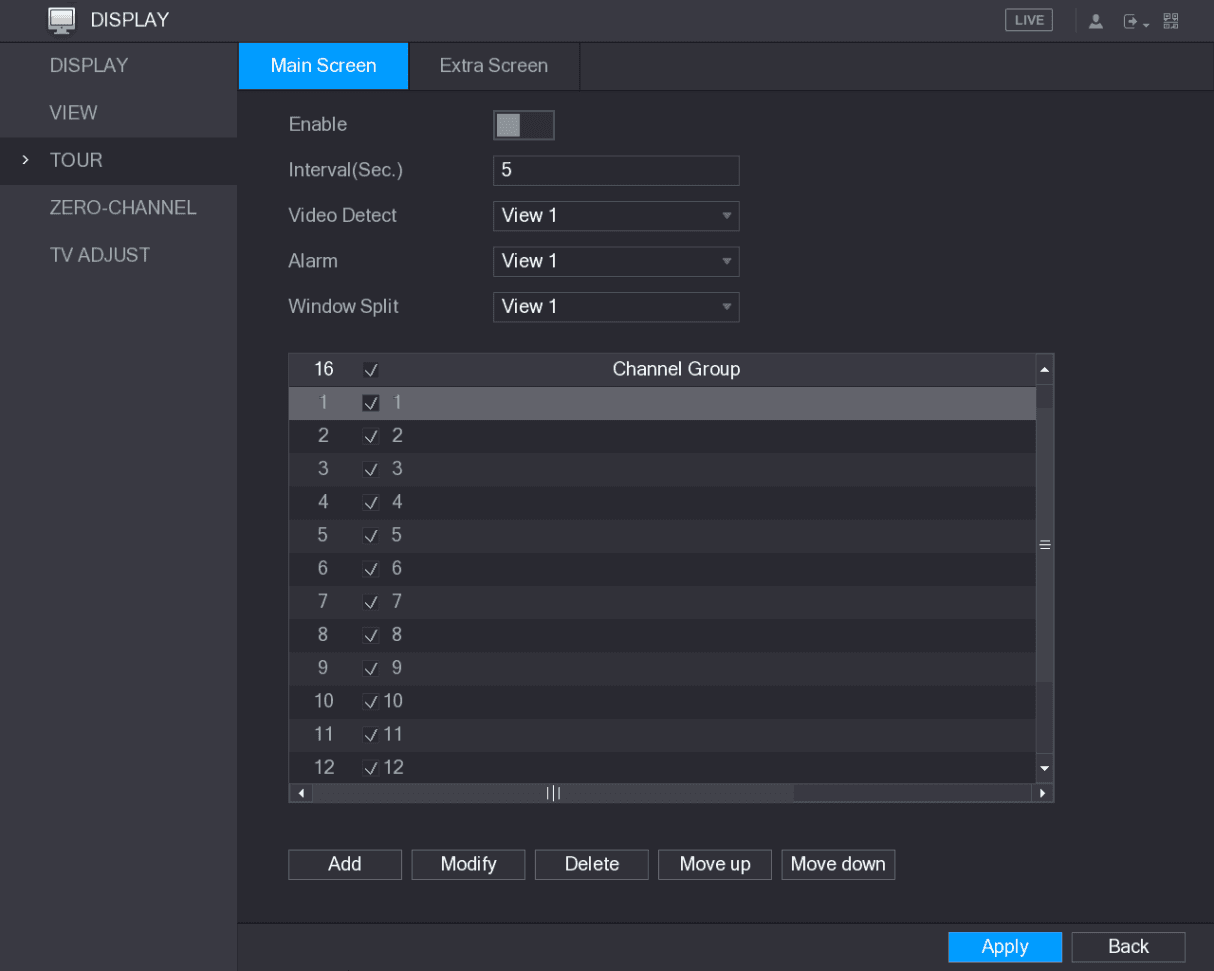Click the Delete button

click(592, 864)
